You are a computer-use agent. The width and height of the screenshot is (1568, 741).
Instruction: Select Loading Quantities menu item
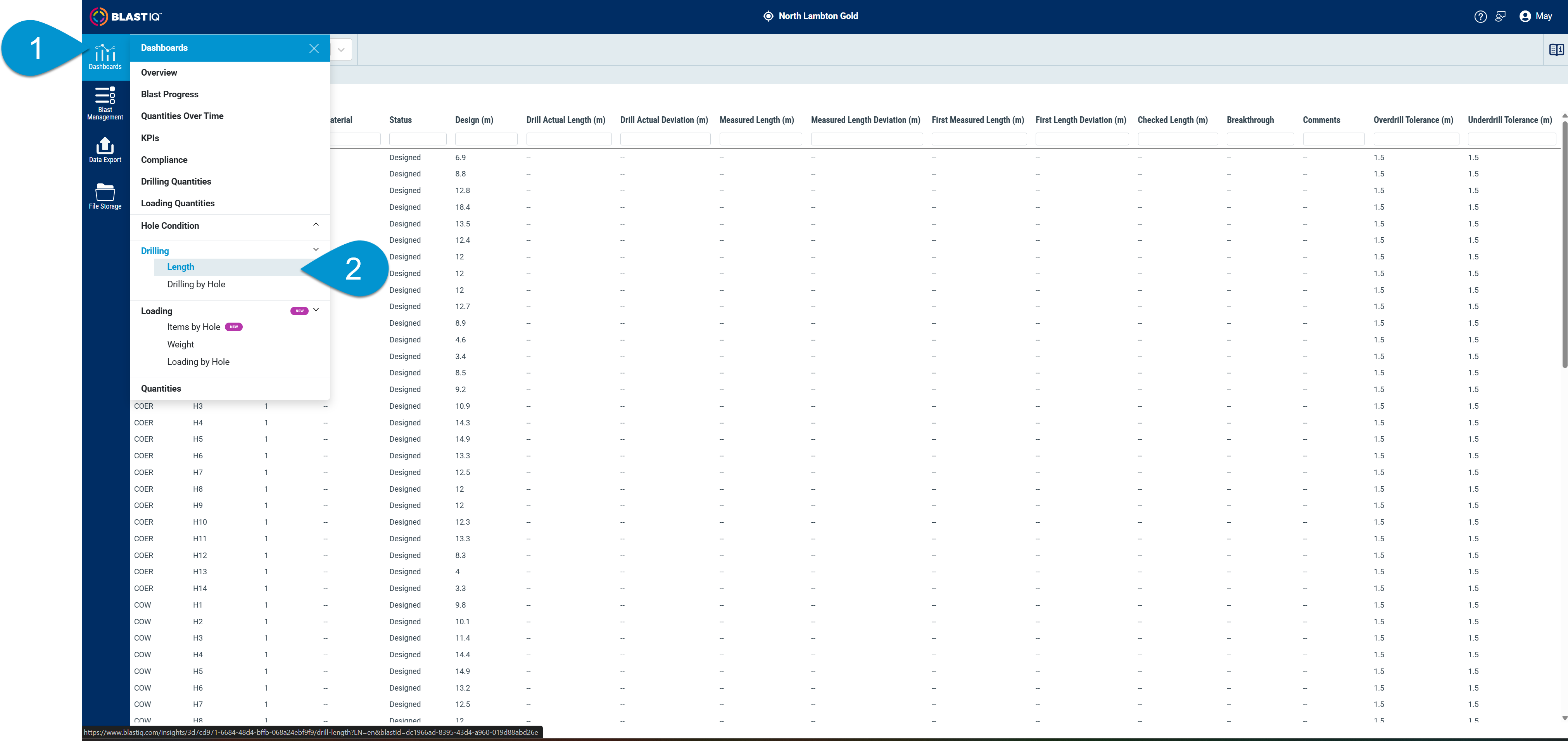coord(178,203)
